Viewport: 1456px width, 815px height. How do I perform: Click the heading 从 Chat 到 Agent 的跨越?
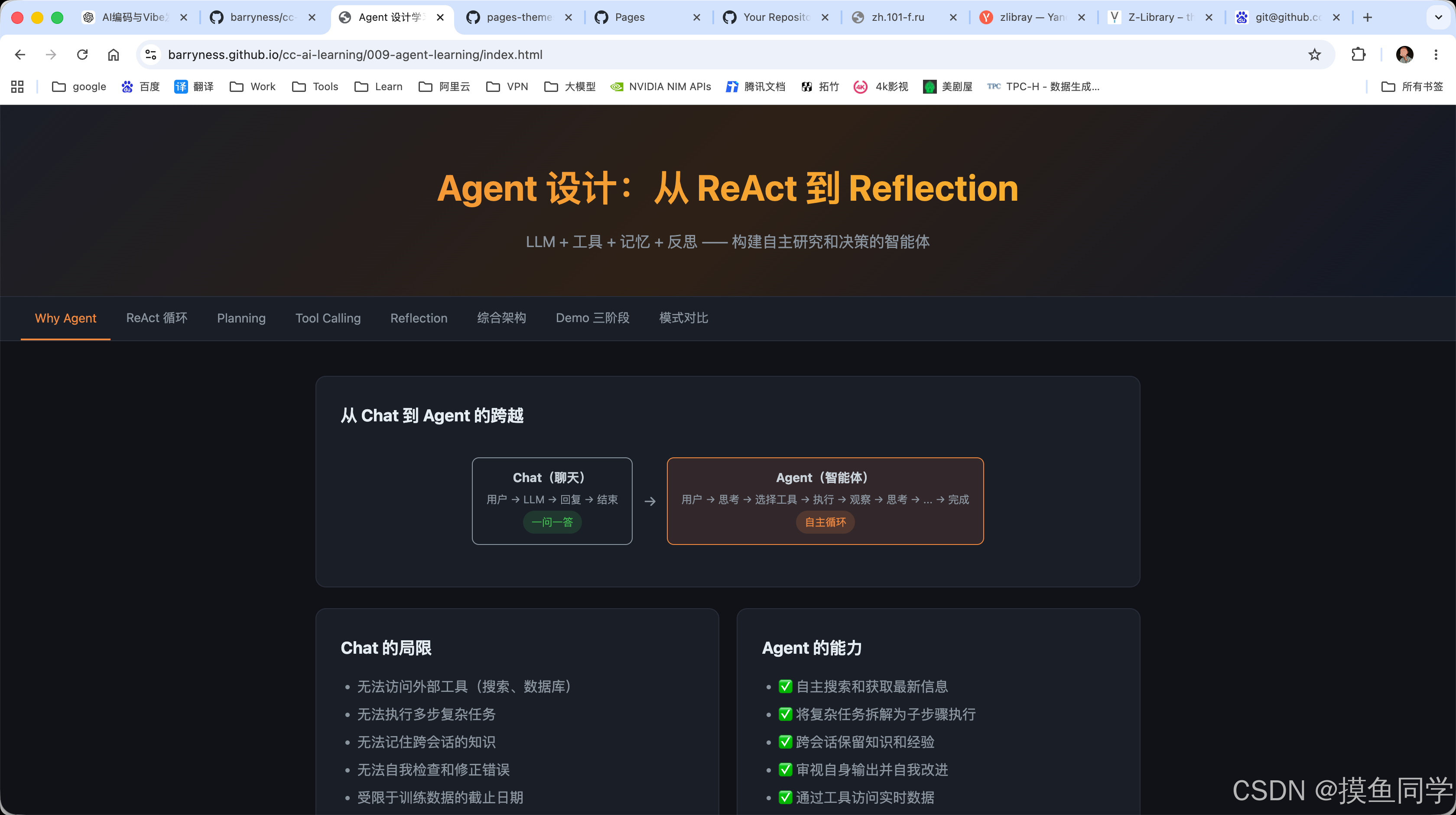[432, 416]
